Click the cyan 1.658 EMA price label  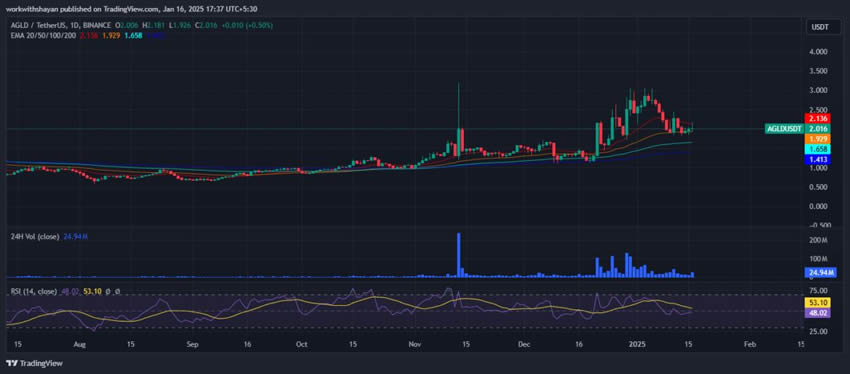click(x=817, y=149)
